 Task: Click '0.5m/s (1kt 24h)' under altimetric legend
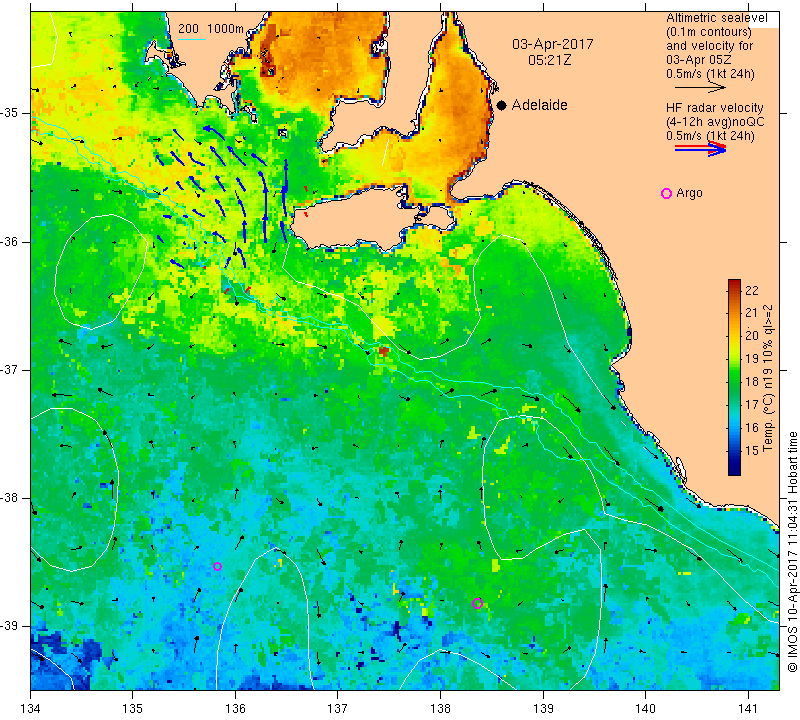(710, 74)
